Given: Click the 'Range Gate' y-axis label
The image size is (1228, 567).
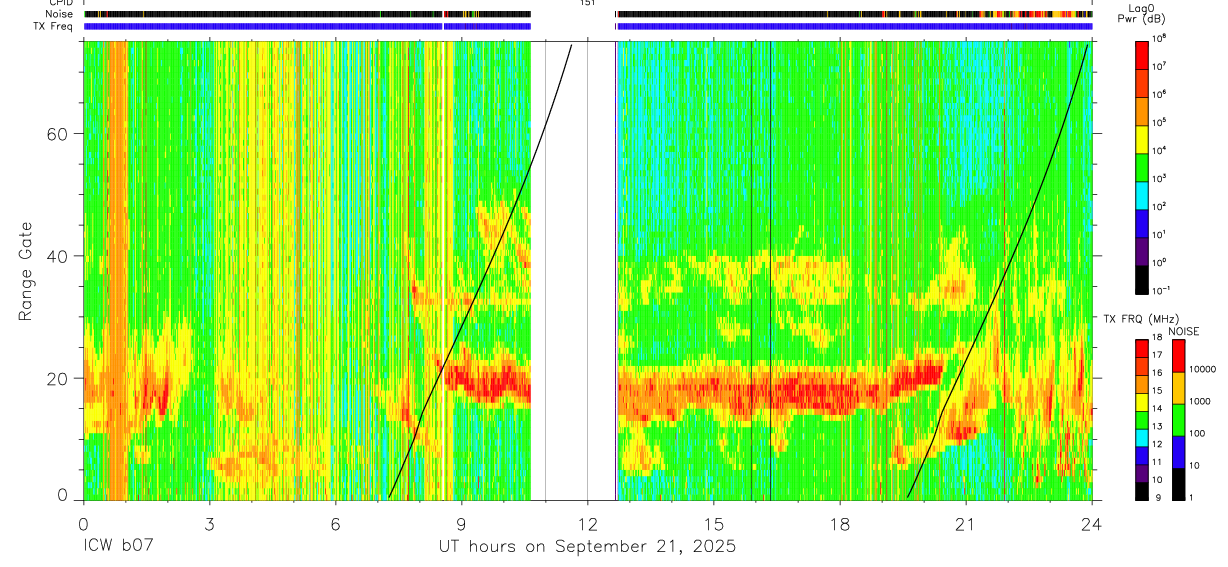Looking at the screenshot, I should 27,271.
